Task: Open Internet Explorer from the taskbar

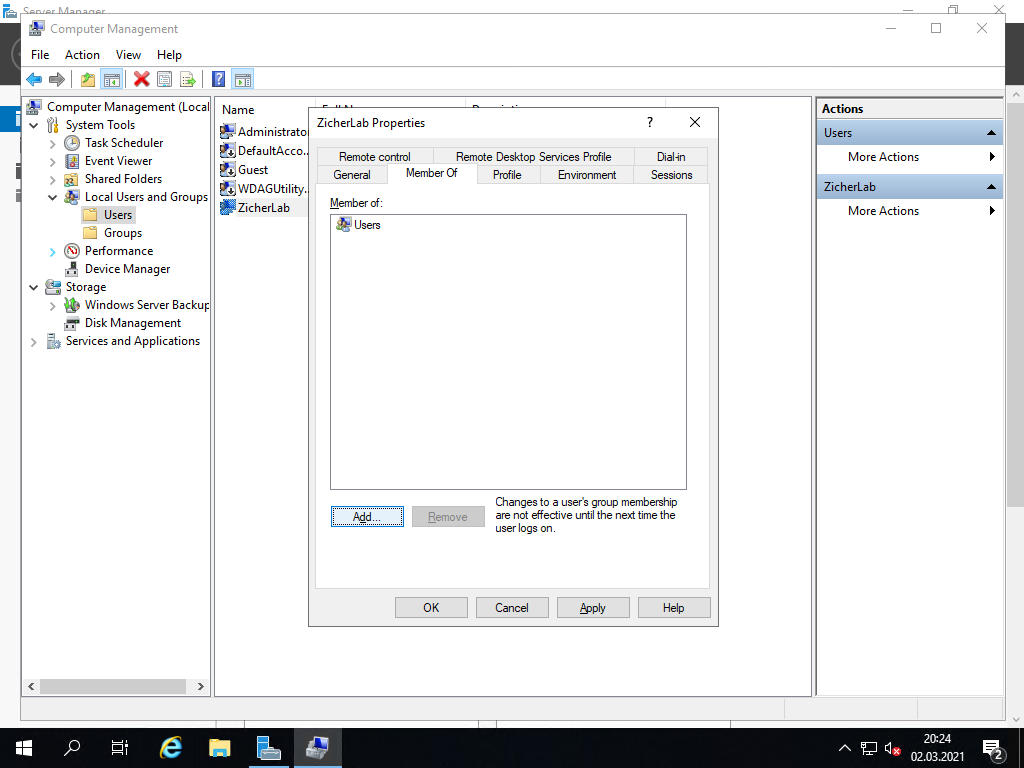Action: [x=172, y=747]
